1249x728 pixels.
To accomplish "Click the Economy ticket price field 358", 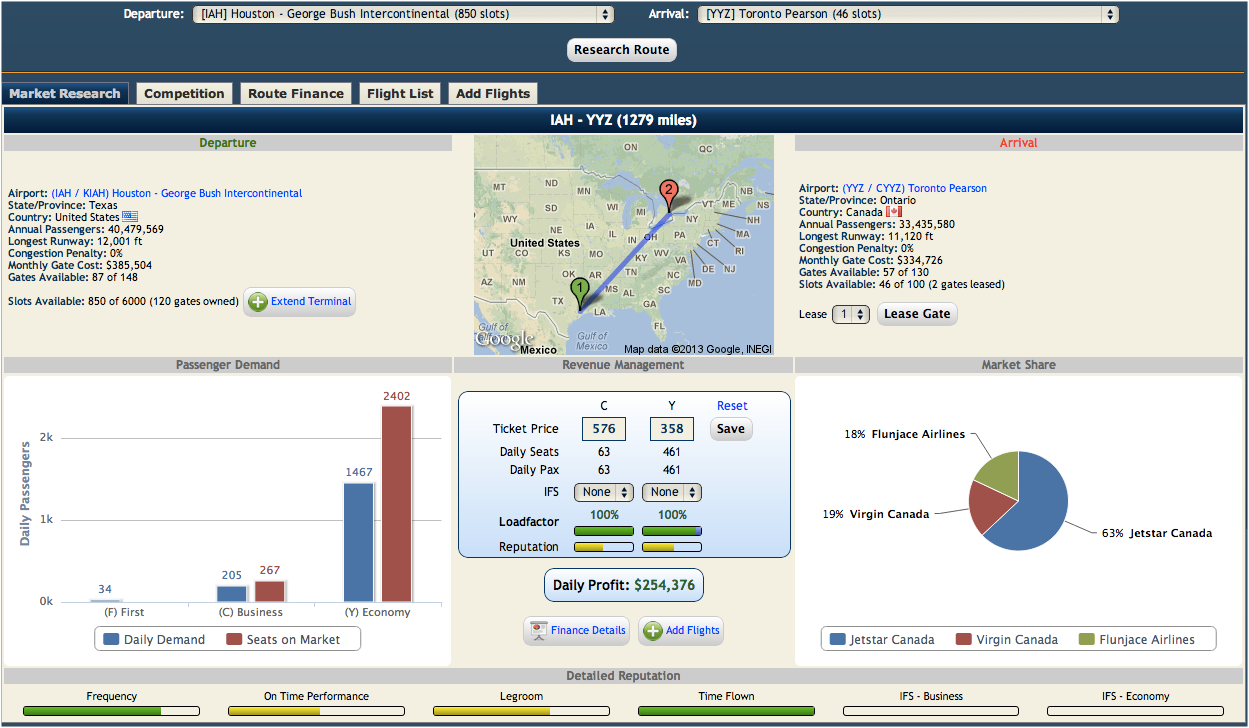I will (x=672, y=429).
